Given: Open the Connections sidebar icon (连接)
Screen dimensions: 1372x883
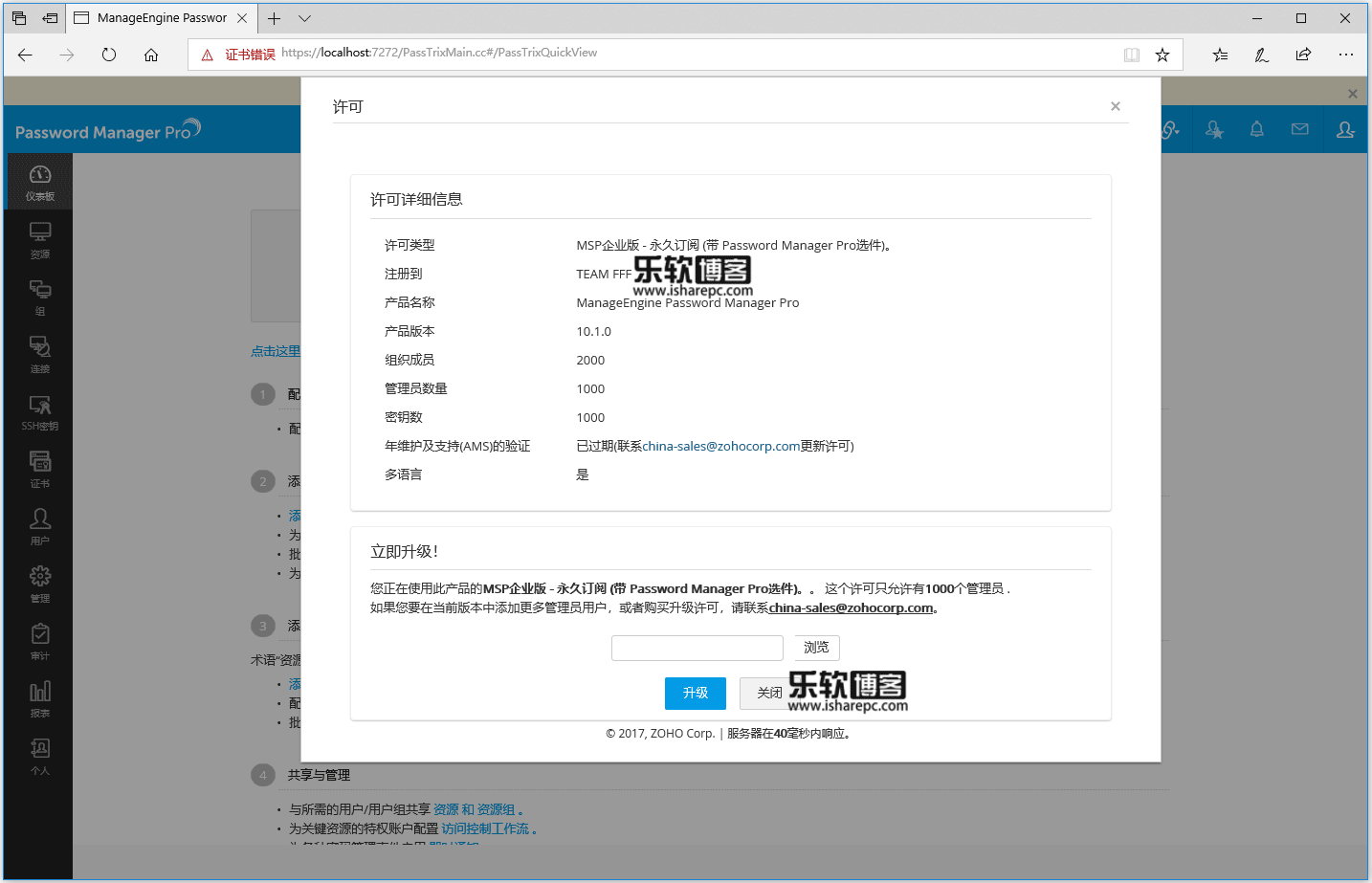Looking at the screenshot, I should tap(39, 355).
